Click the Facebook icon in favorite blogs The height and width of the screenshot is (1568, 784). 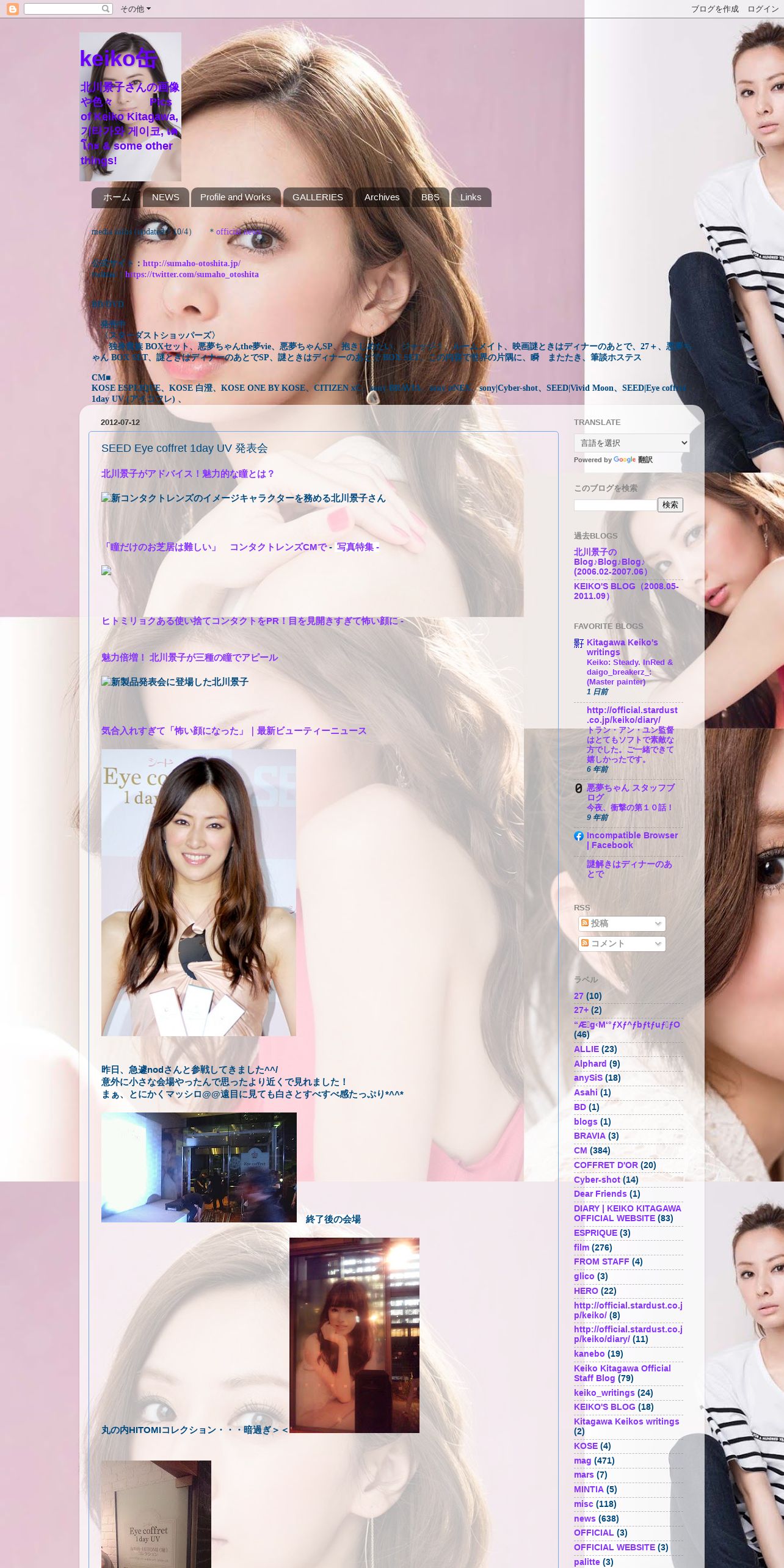579,836
